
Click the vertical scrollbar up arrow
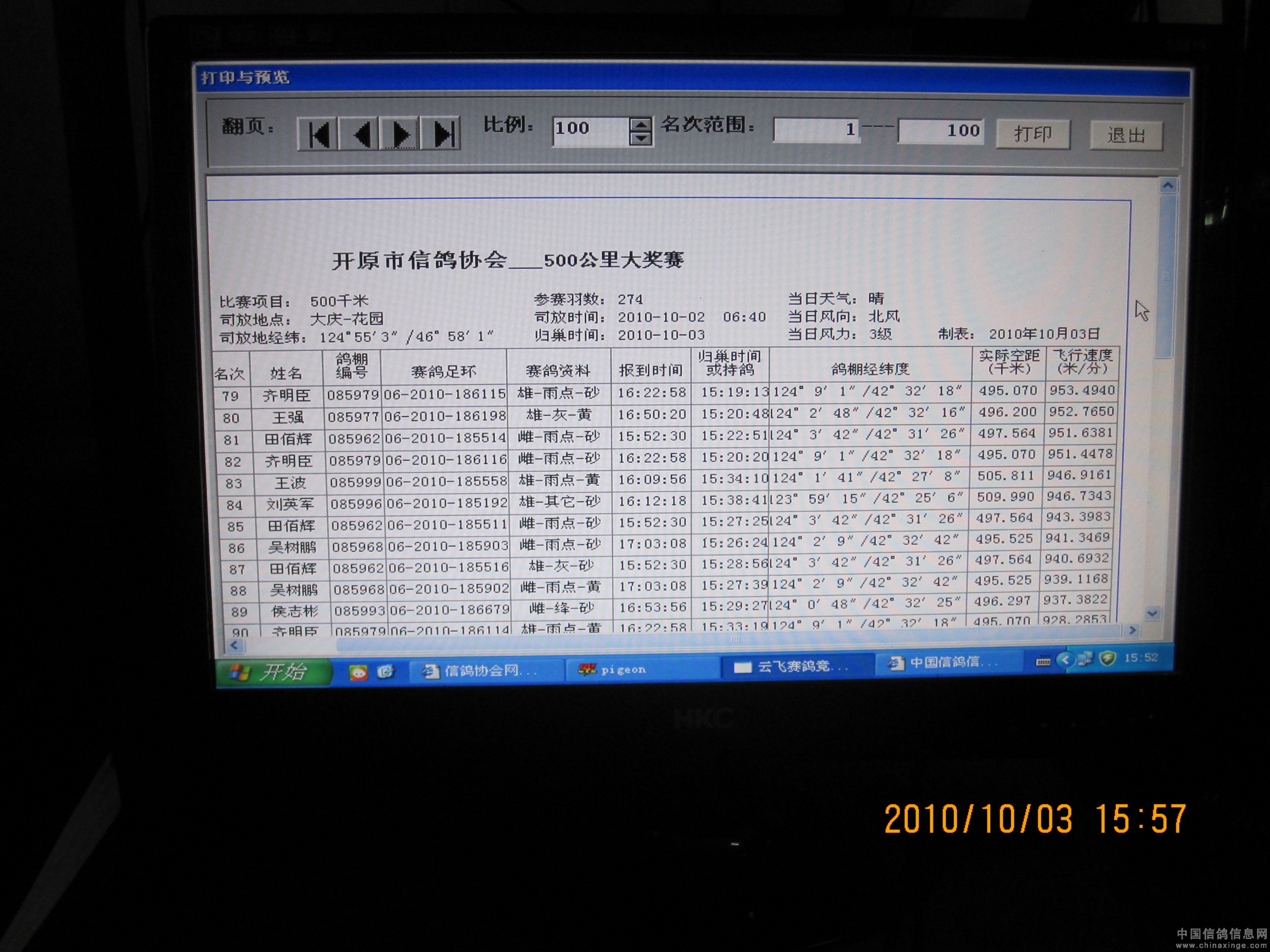point(1168,185)
